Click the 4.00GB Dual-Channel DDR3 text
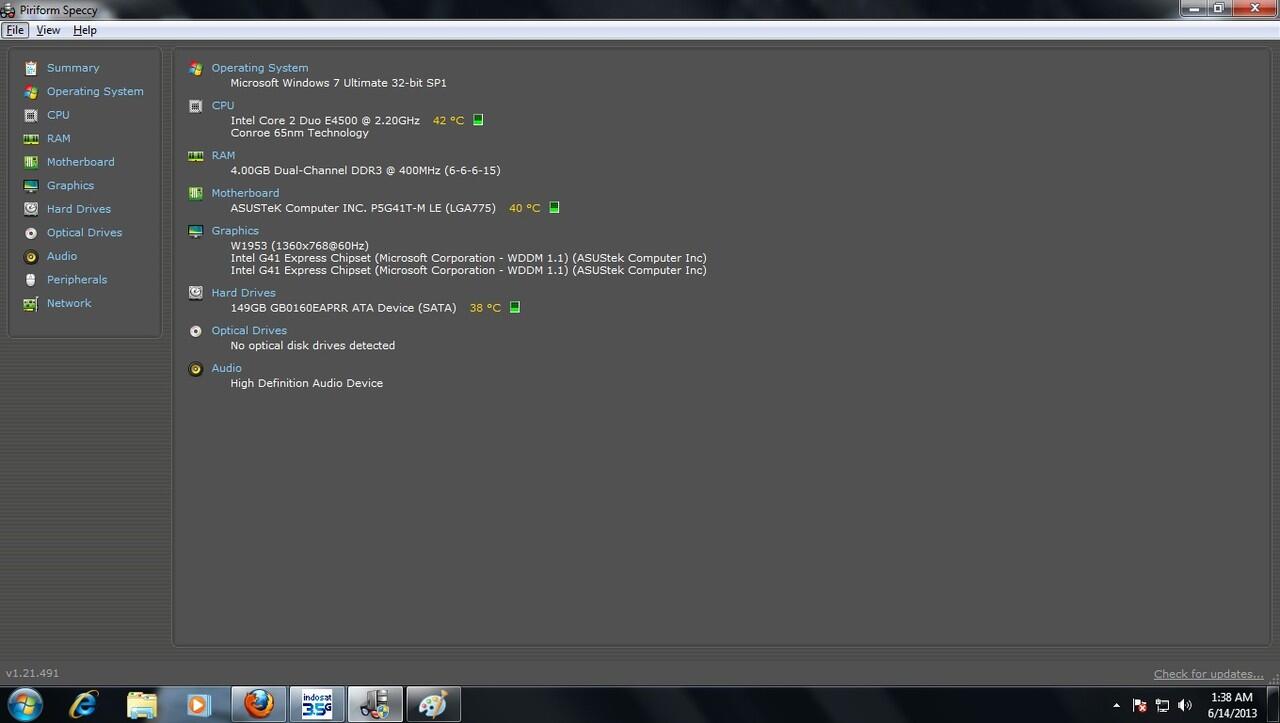This screenshot has height=723, width=1280. click(365, 170)
